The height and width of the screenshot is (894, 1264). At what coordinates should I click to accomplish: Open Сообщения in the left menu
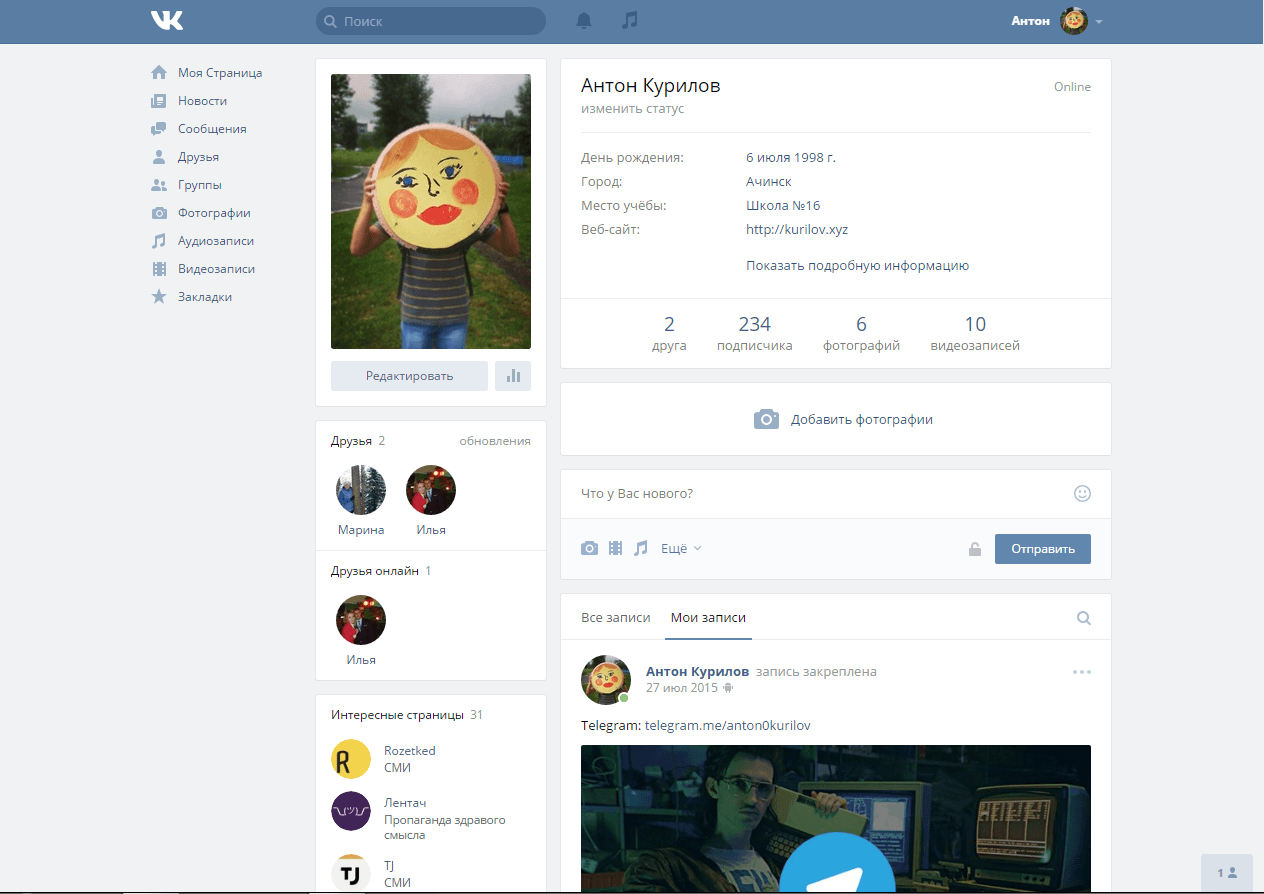tap(212, 129)
